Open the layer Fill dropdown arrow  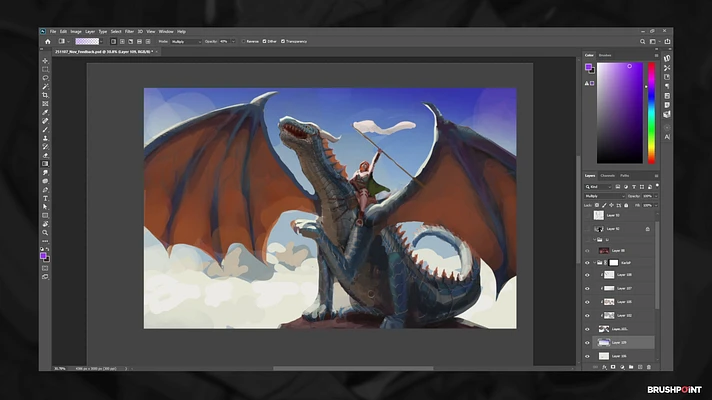tap(656, 205)
